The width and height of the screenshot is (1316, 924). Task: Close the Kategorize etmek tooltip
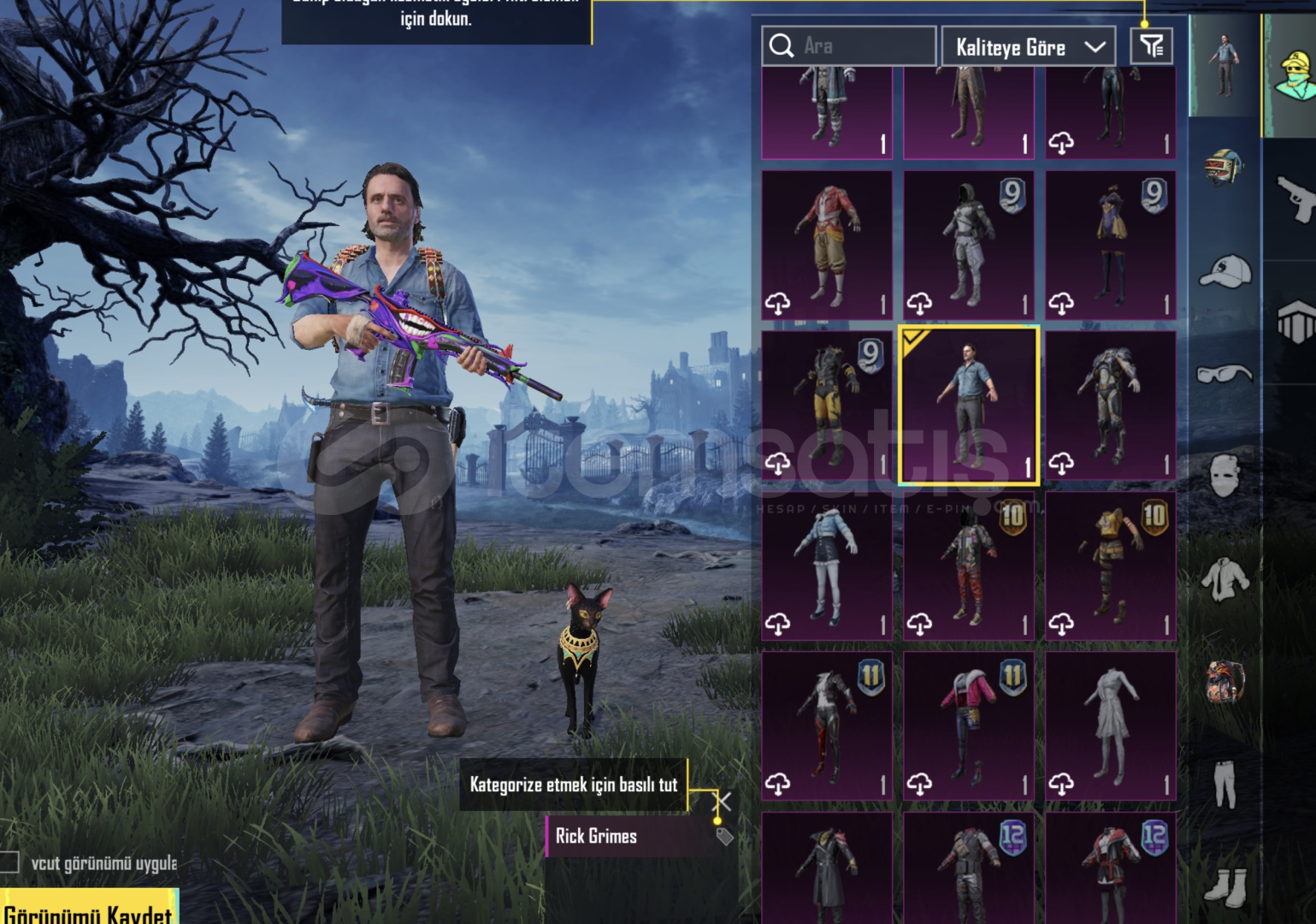click(x=723, y=802)
